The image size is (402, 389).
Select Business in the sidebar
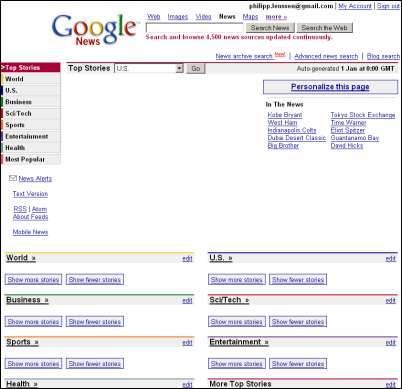(30, 102)
